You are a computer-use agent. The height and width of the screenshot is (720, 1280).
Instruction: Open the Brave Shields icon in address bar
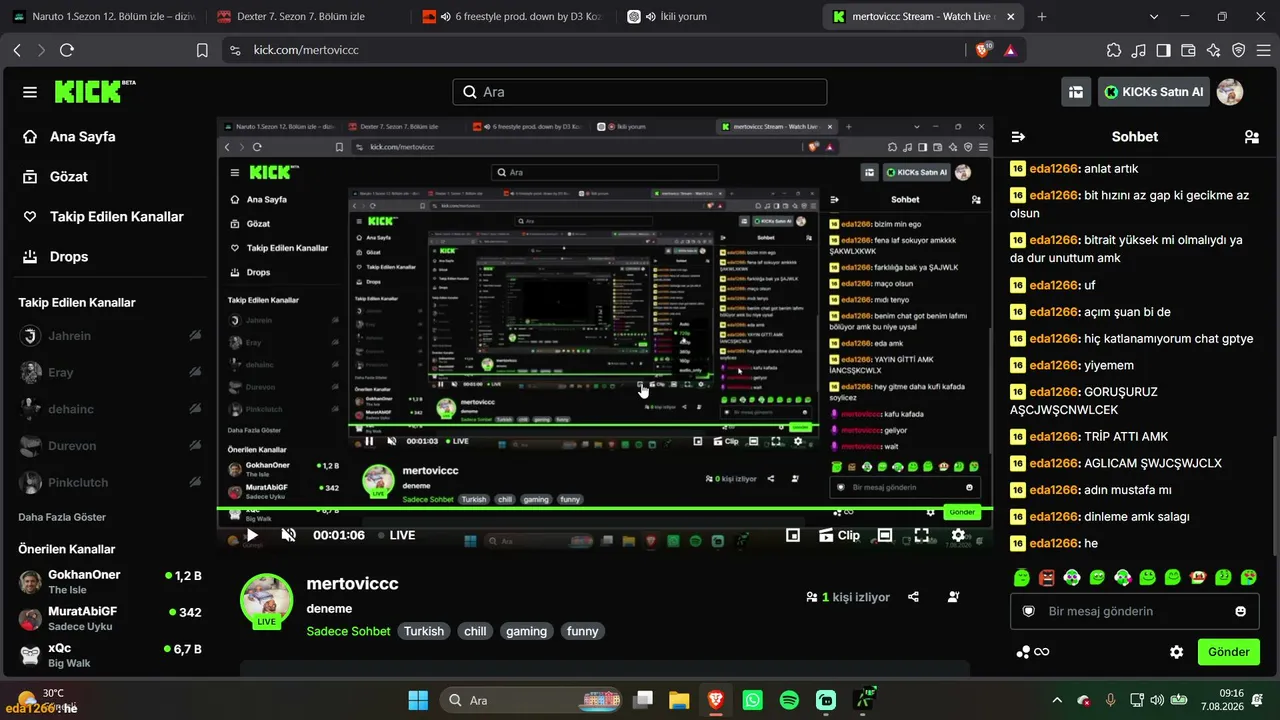coord(983,50)
